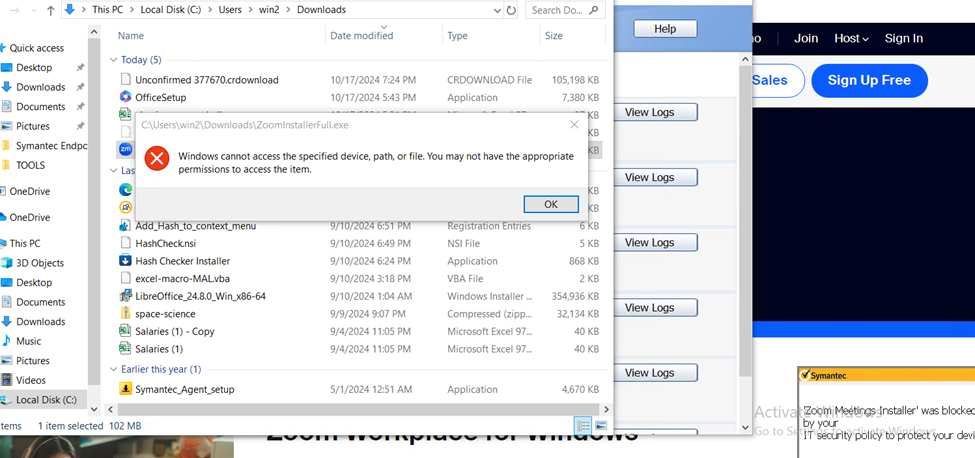Switch to large thumbnails view icon

601,425
